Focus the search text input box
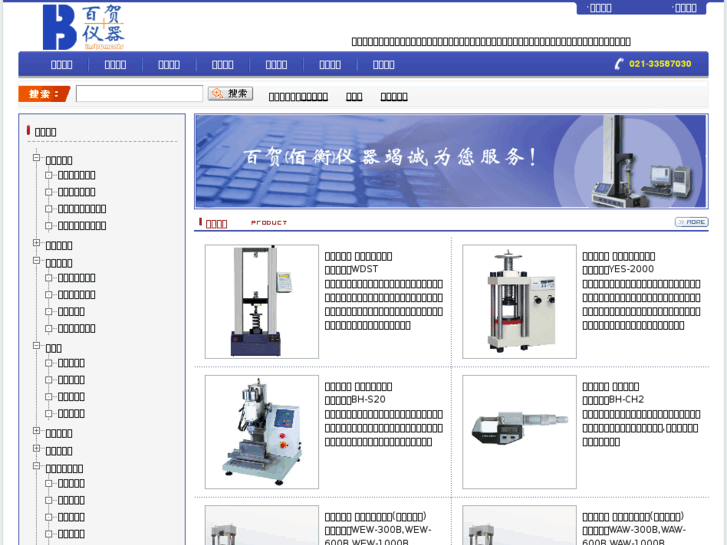 (x=140, y=94)
